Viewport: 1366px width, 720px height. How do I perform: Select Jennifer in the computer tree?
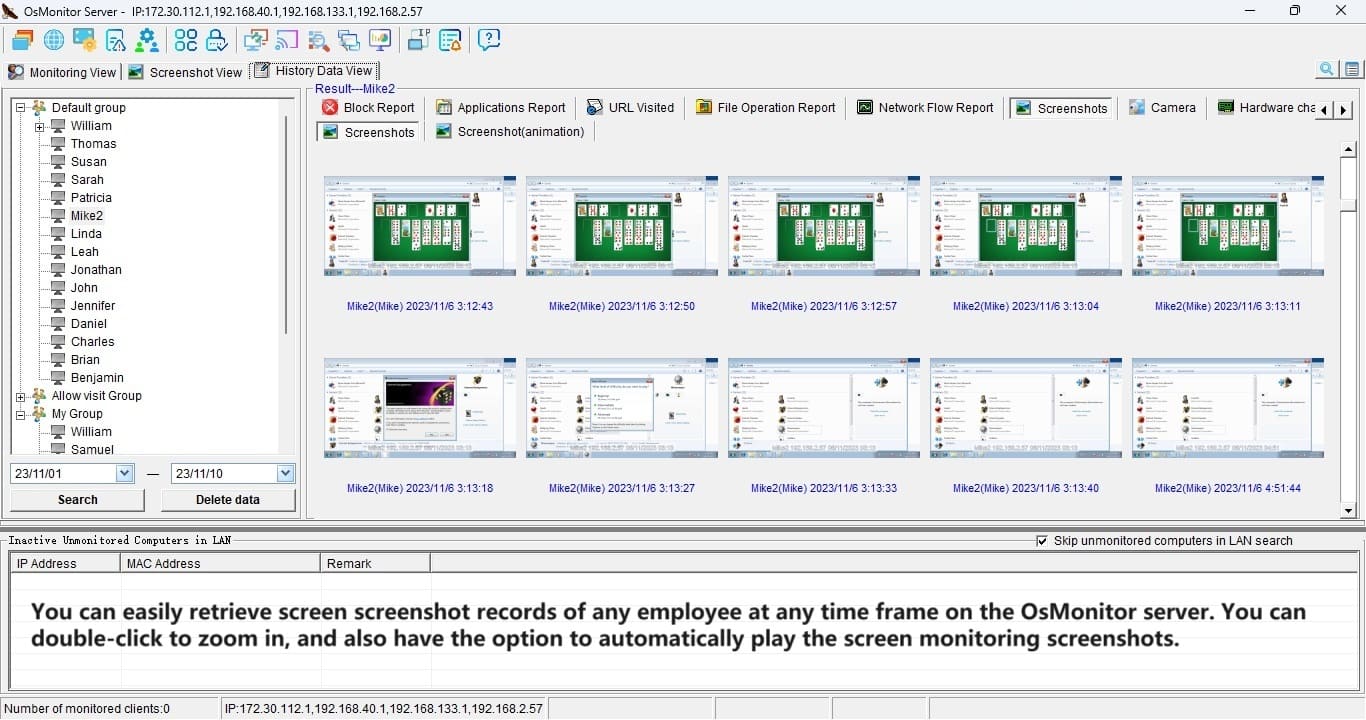coord(93,306)
